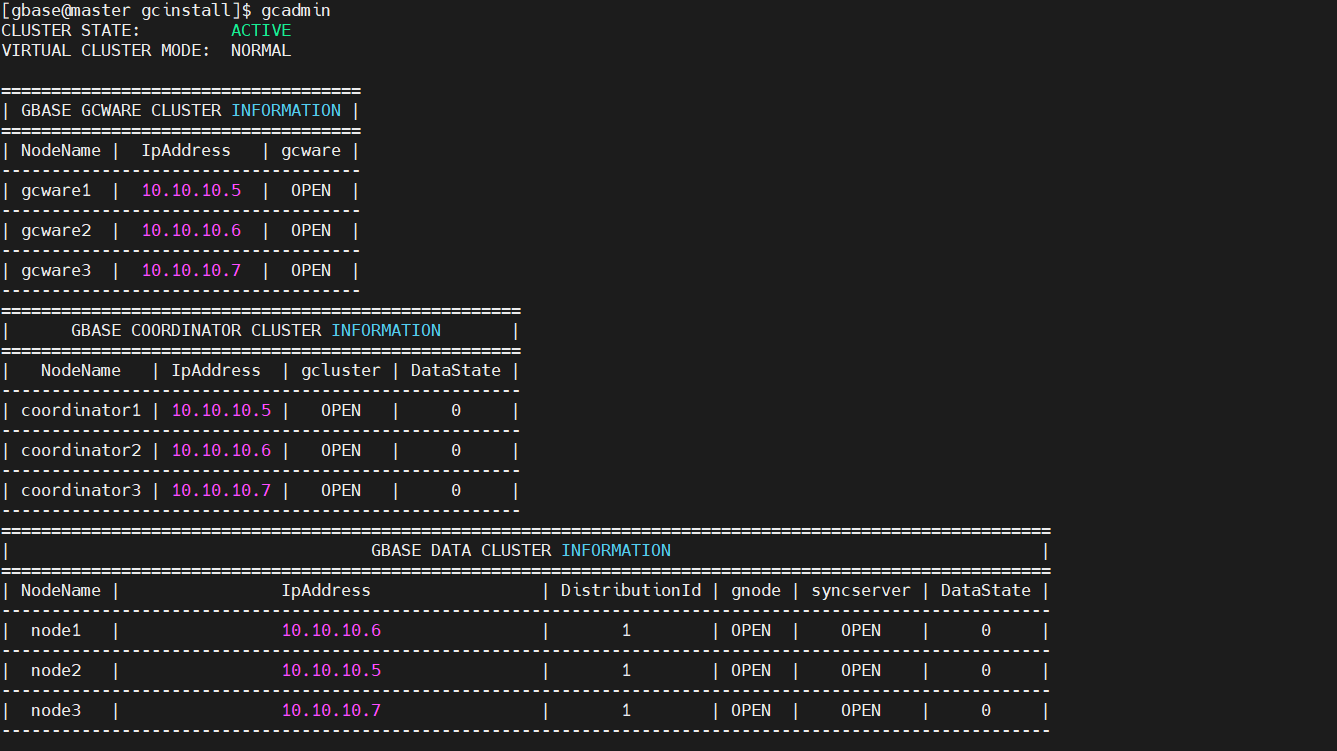Image resolution: width=1337 pixels, height=751 pixels.
Task: Click the gcadmin command text
Action: [296, 10]
